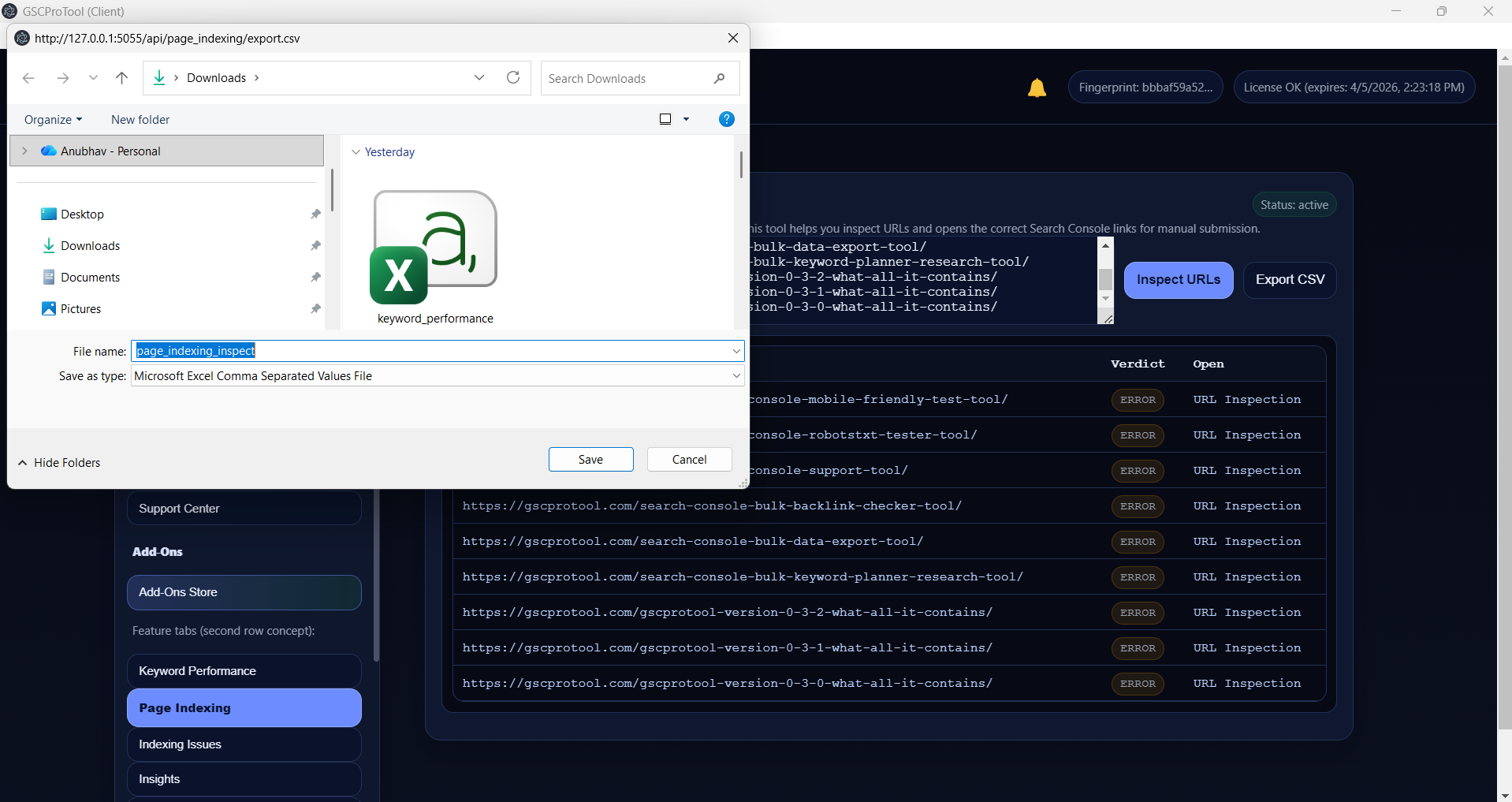
Task: Click the help question mark icon
Action: 726,119
